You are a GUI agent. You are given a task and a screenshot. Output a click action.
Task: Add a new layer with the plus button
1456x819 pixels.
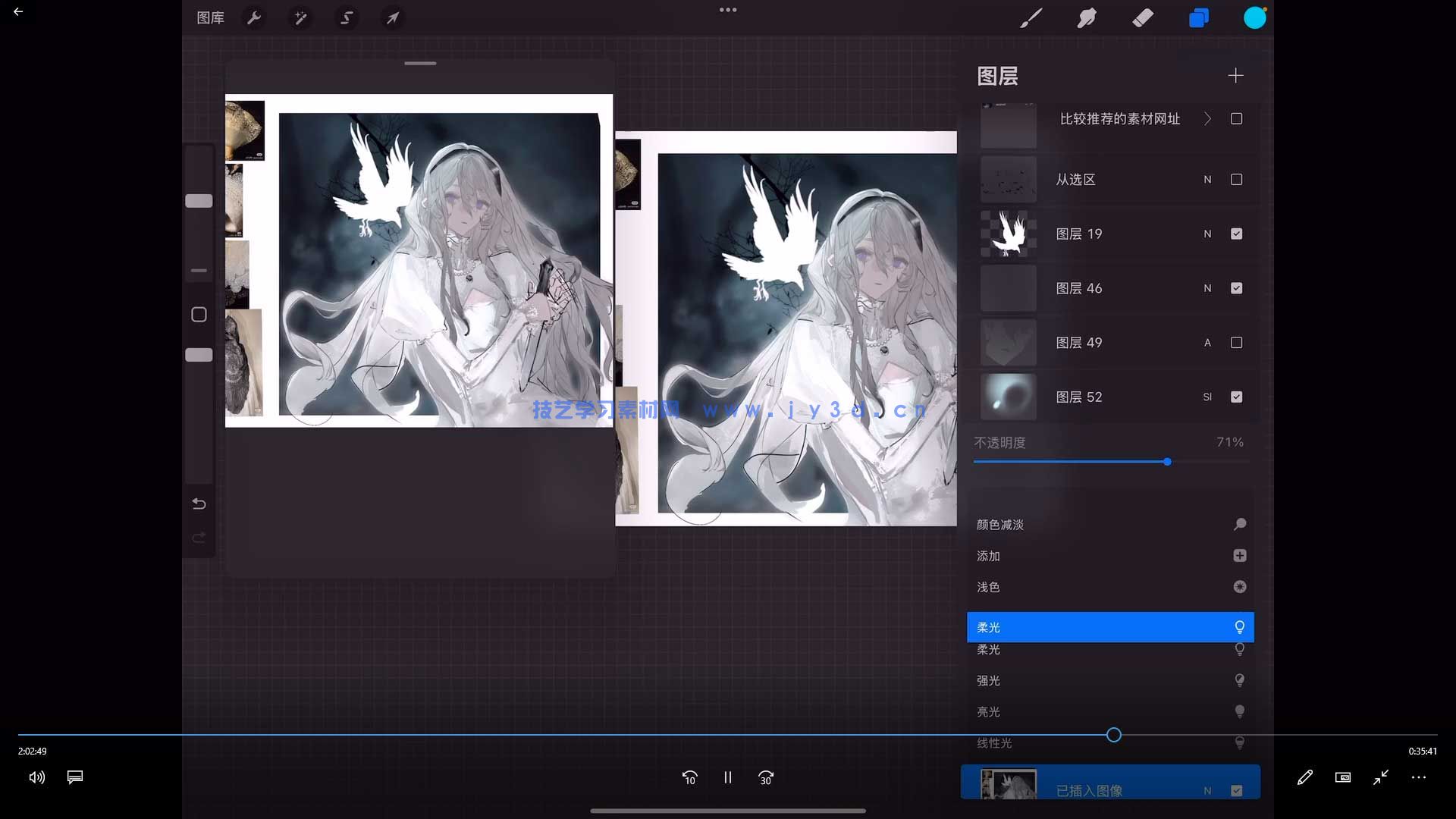tap(1235, 75)
